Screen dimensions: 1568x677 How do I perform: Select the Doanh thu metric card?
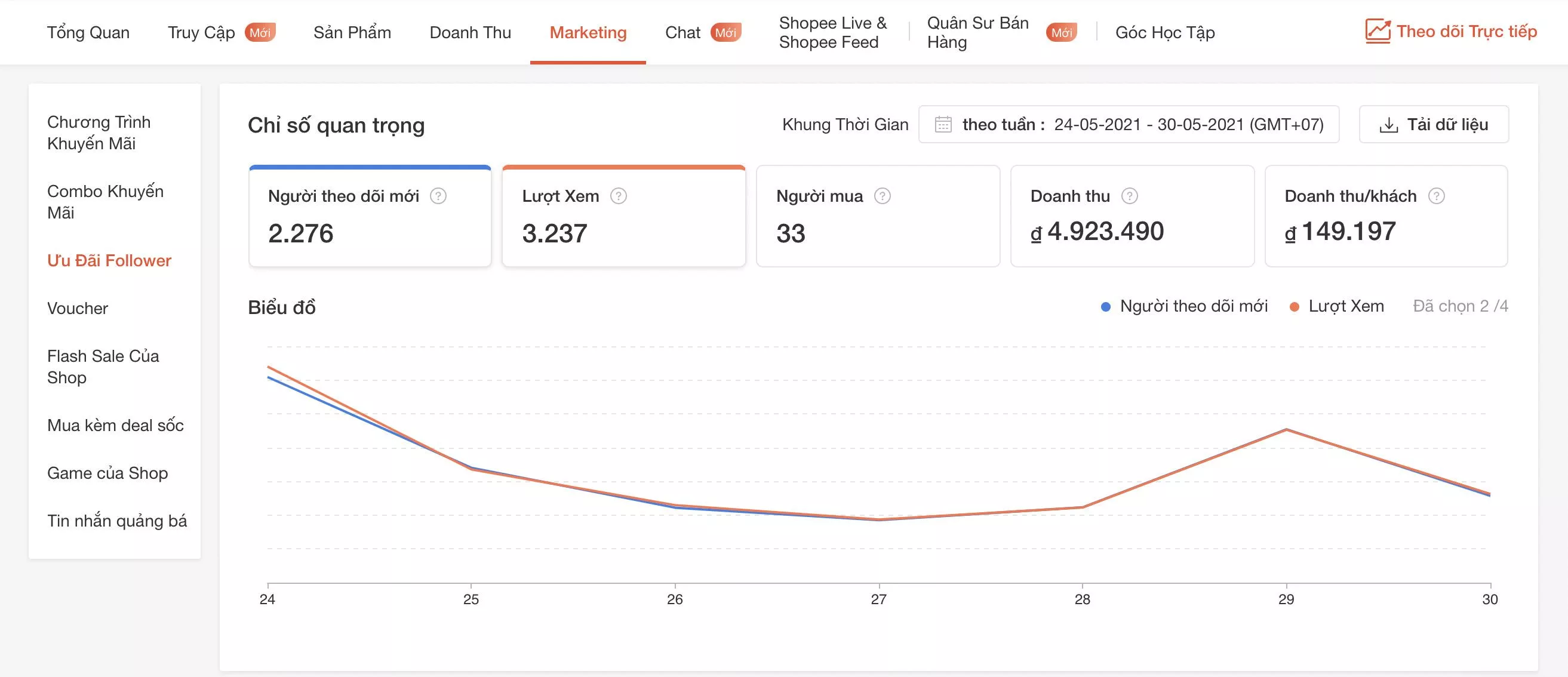pos(1132,216)
